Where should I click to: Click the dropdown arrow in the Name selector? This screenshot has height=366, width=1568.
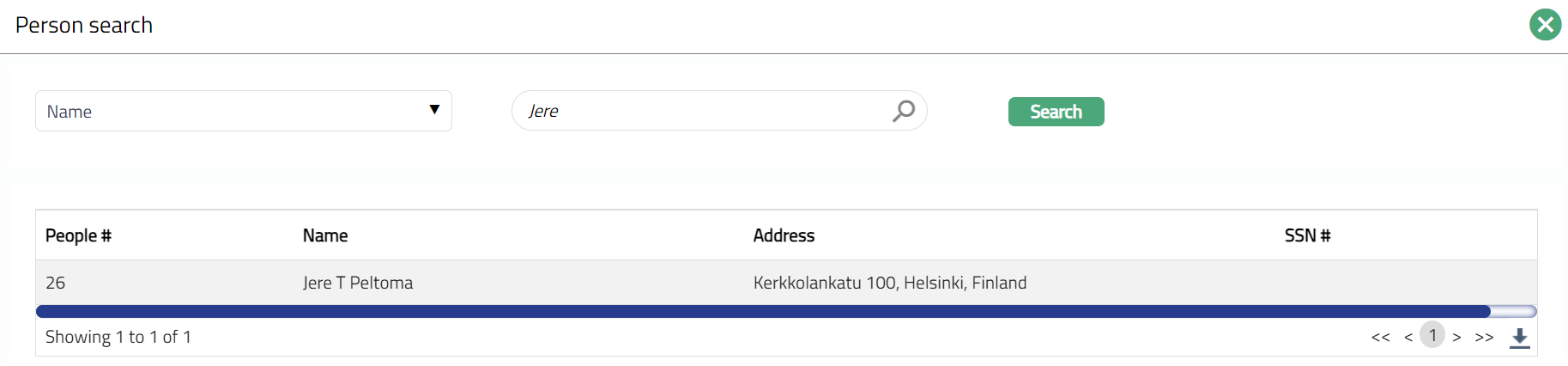click(434, 110)
